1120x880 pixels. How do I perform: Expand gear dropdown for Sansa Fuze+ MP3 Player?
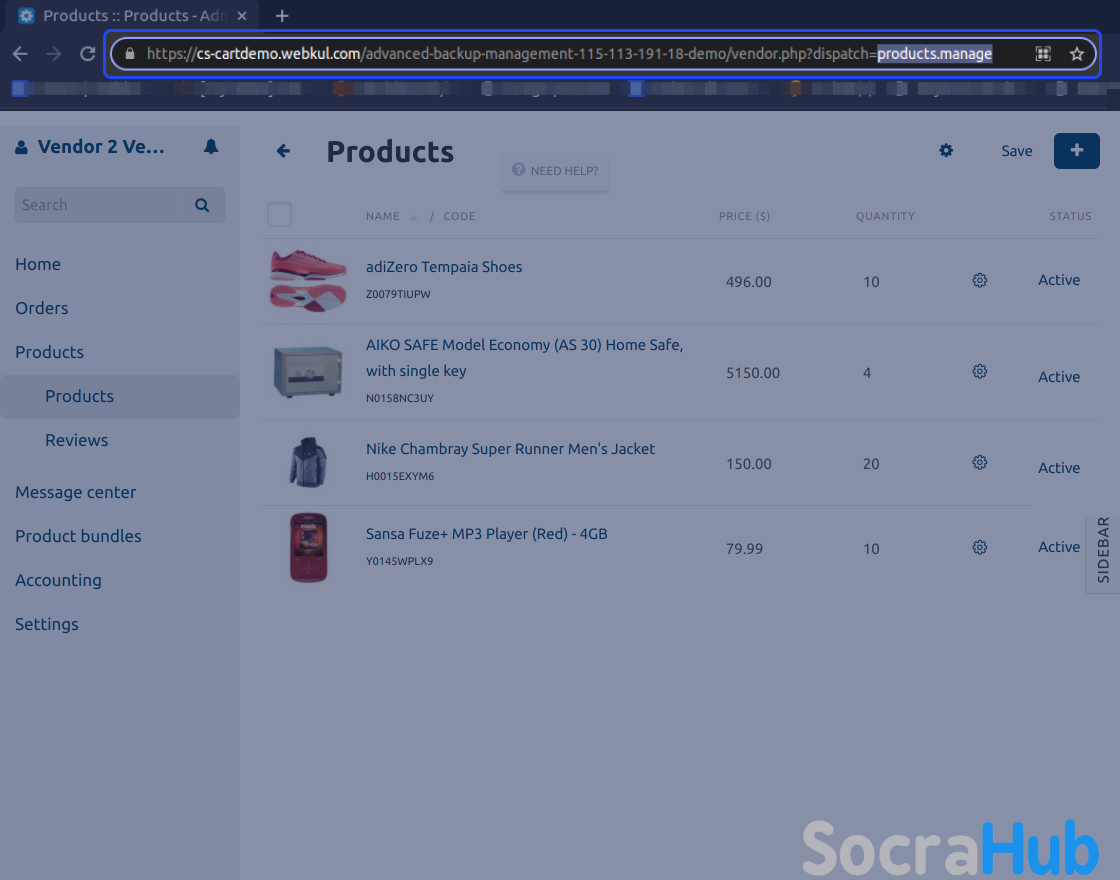[979, 548]
